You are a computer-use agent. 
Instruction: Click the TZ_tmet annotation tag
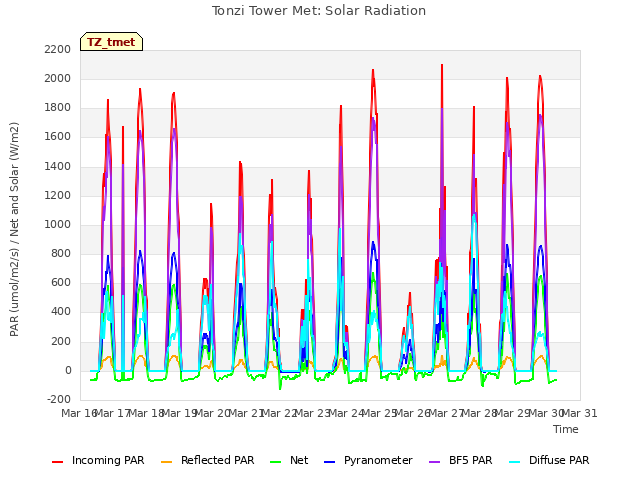pos(111,42)
